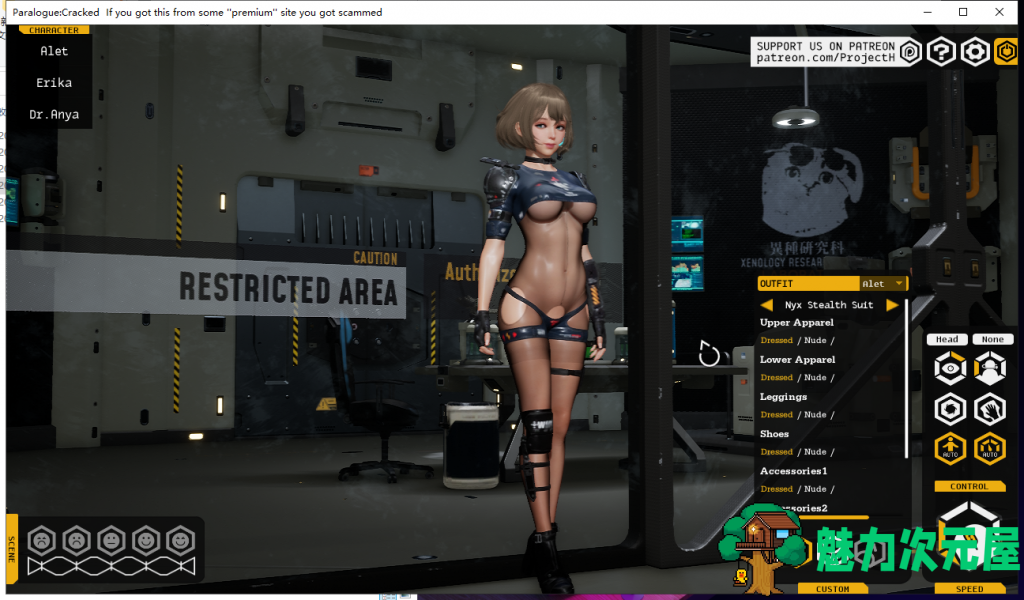
Task: Select the neutral face expression icon
Action: [112, 541]
